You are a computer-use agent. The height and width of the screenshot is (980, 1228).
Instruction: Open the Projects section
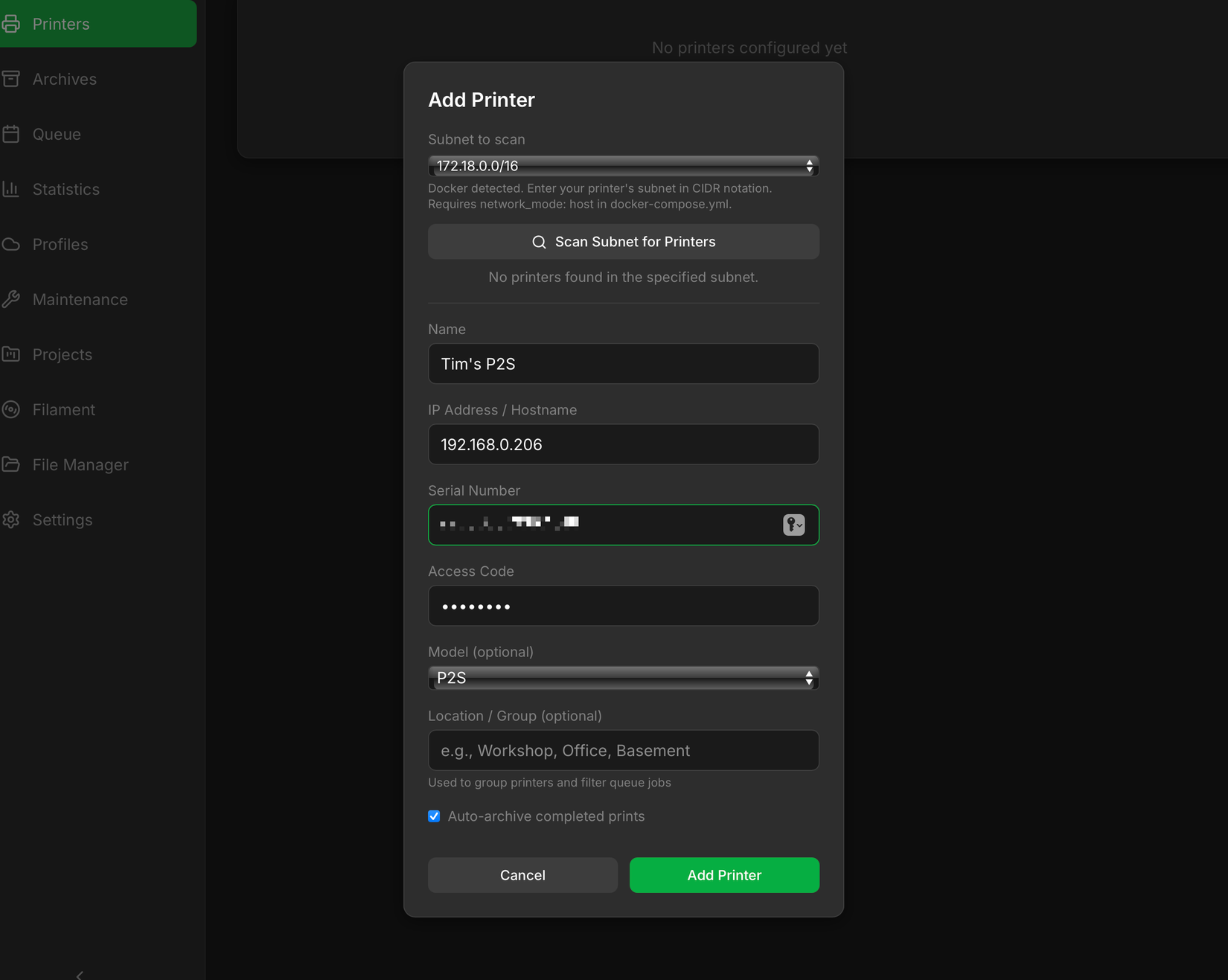tap(63, 354)
